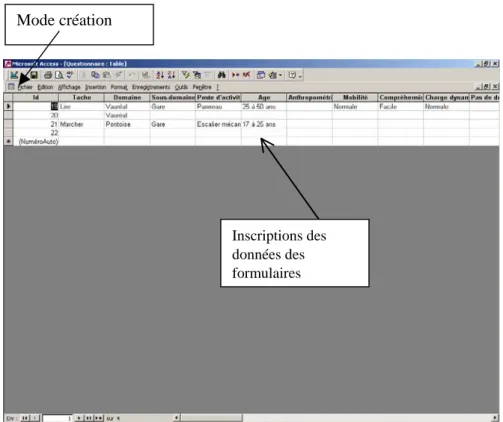503x422 pixels.
Task: Click the Format Painter brush icon
Action: coord(118,75)
